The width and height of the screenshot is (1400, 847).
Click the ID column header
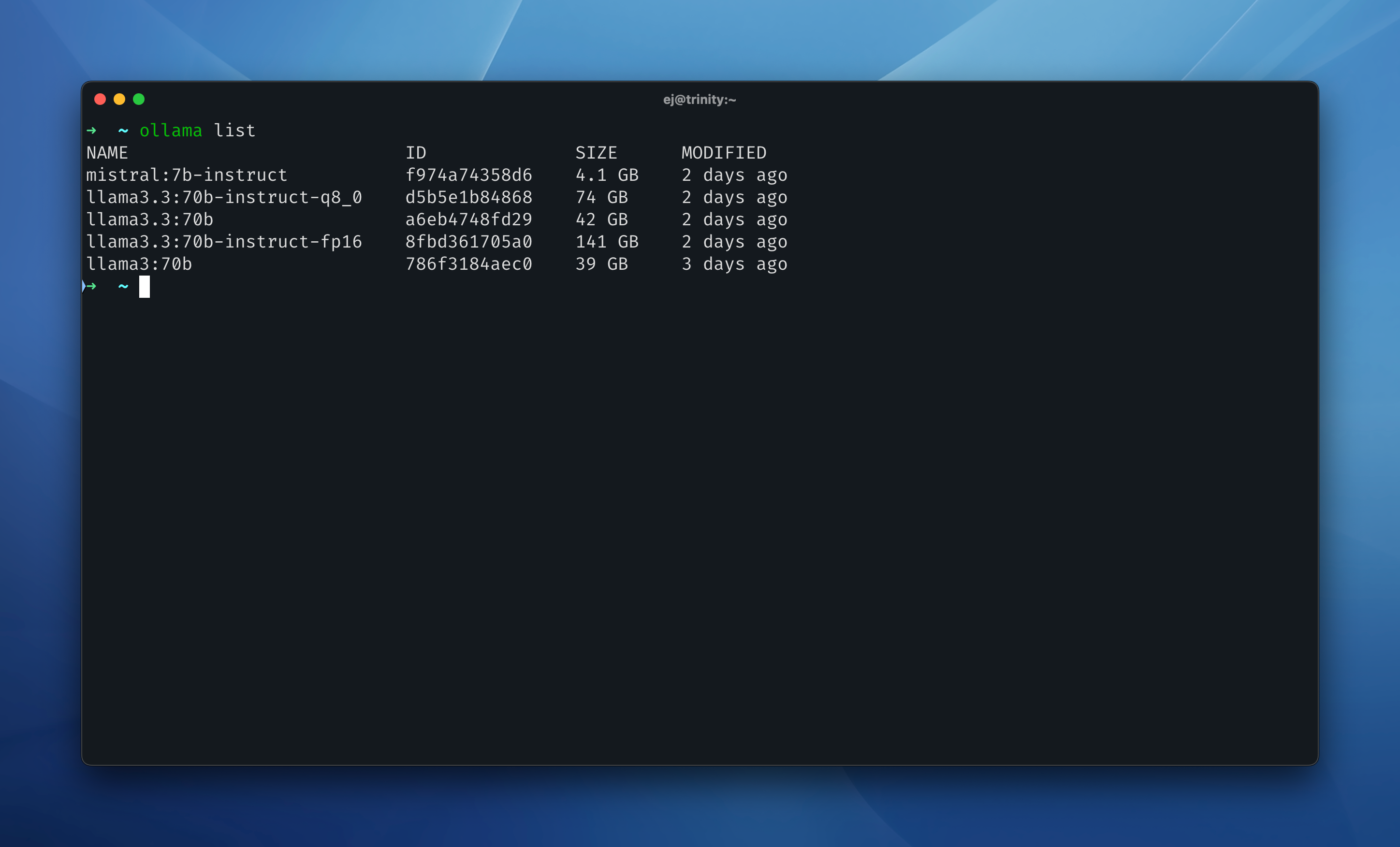416,153
